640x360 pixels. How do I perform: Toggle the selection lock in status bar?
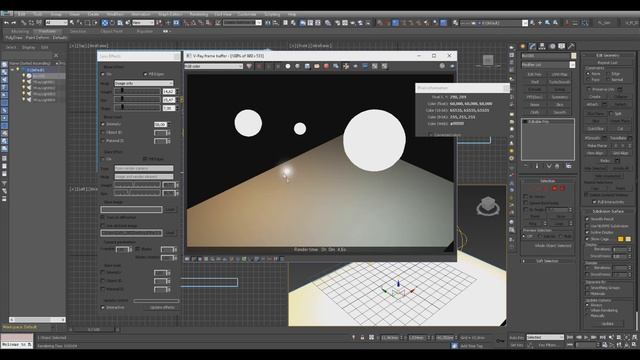[x=362, y=338]
